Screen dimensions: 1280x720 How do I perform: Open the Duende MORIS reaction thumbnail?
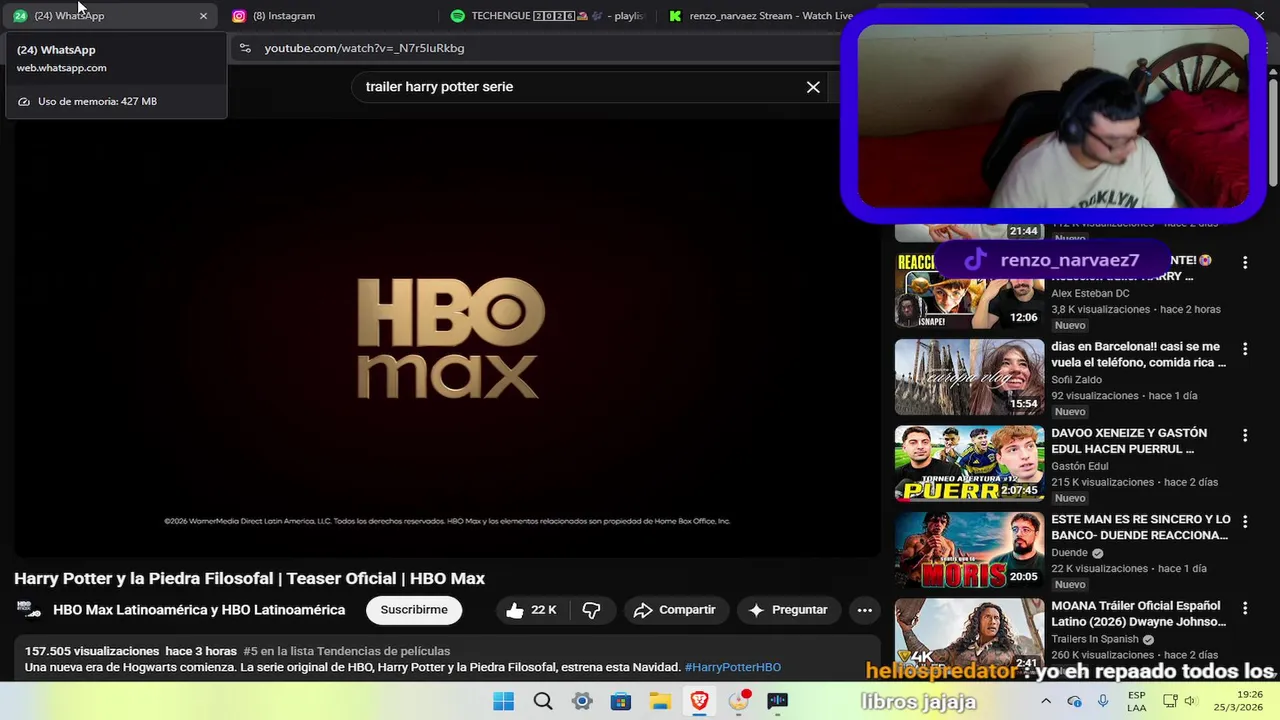969,550
